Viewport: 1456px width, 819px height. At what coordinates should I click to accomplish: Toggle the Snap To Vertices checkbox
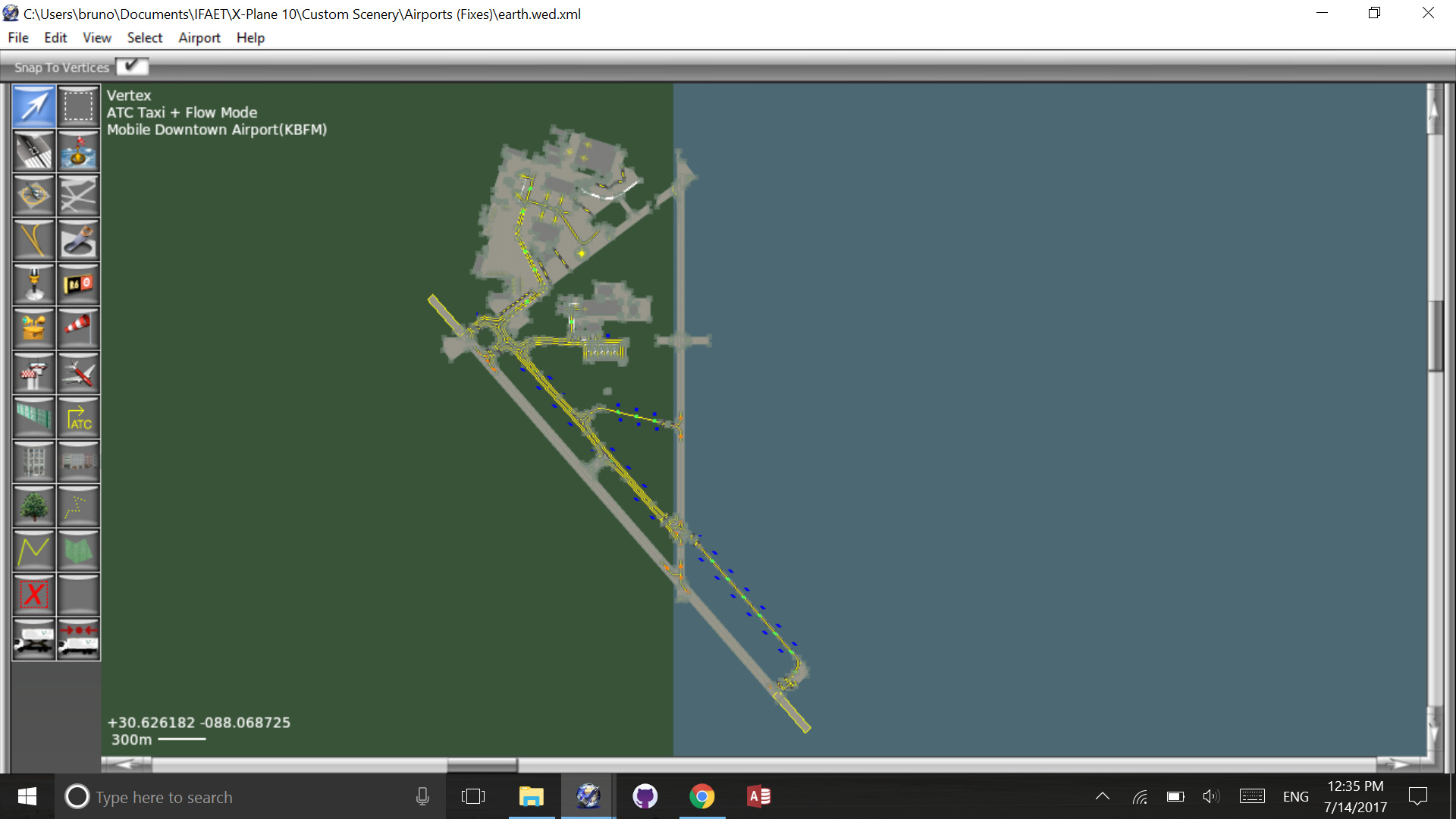tap(132, 67)
